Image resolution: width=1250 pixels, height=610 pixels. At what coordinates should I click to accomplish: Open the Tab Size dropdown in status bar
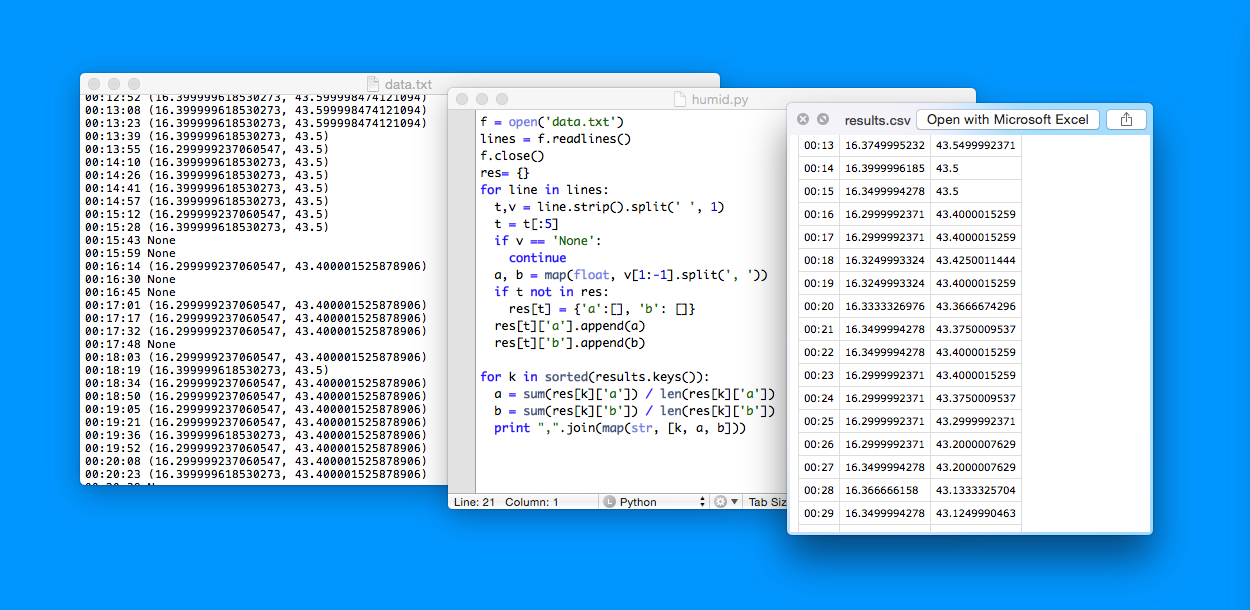(767, 502)
